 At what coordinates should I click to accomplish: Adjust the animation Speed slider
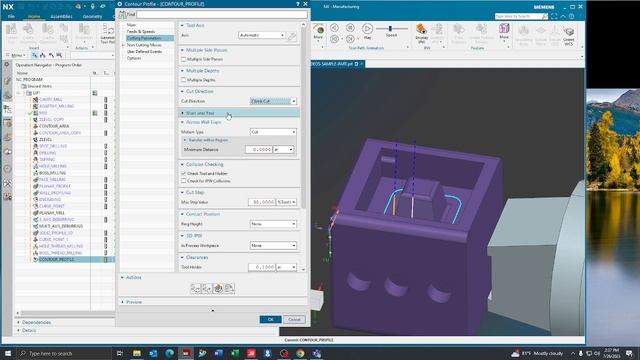(391, 29)
